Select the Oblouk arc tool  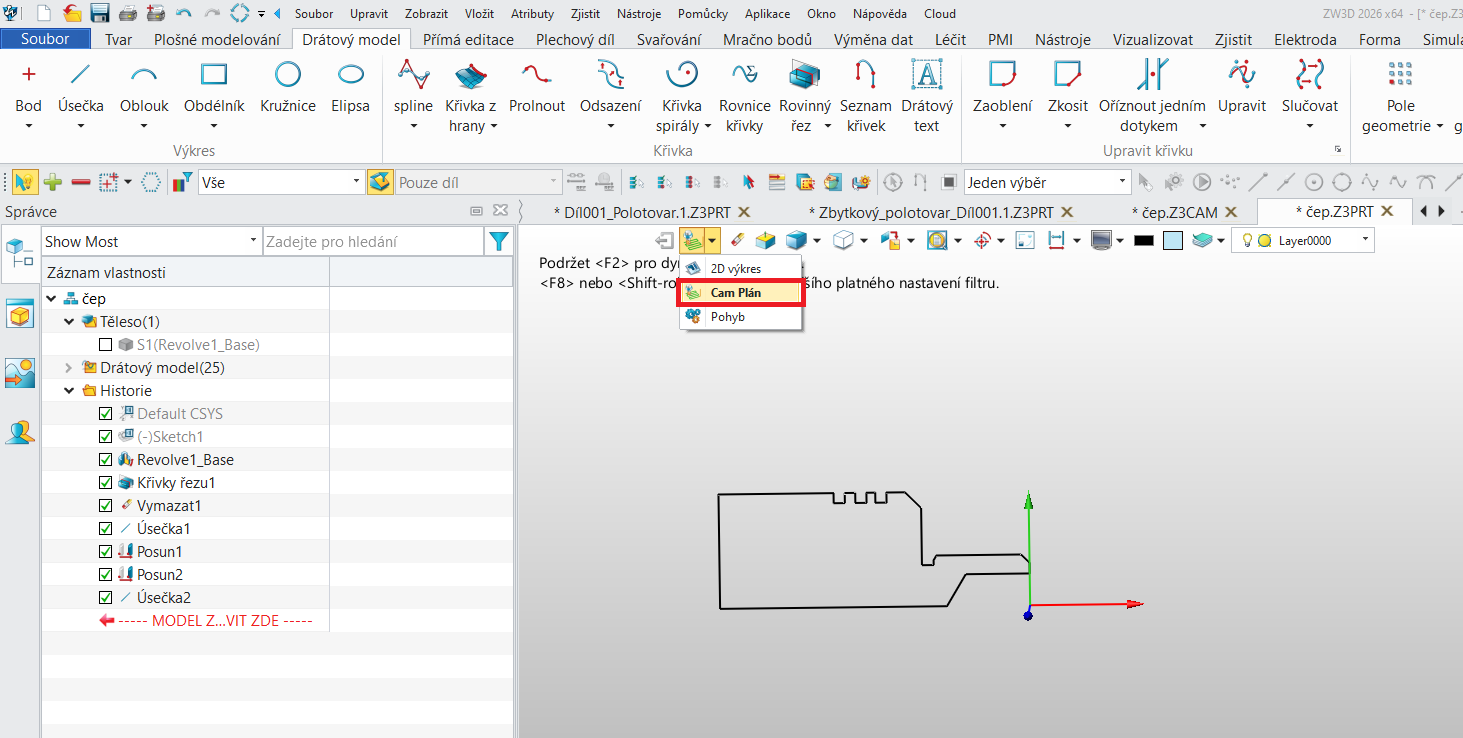(x=144, y=88)
